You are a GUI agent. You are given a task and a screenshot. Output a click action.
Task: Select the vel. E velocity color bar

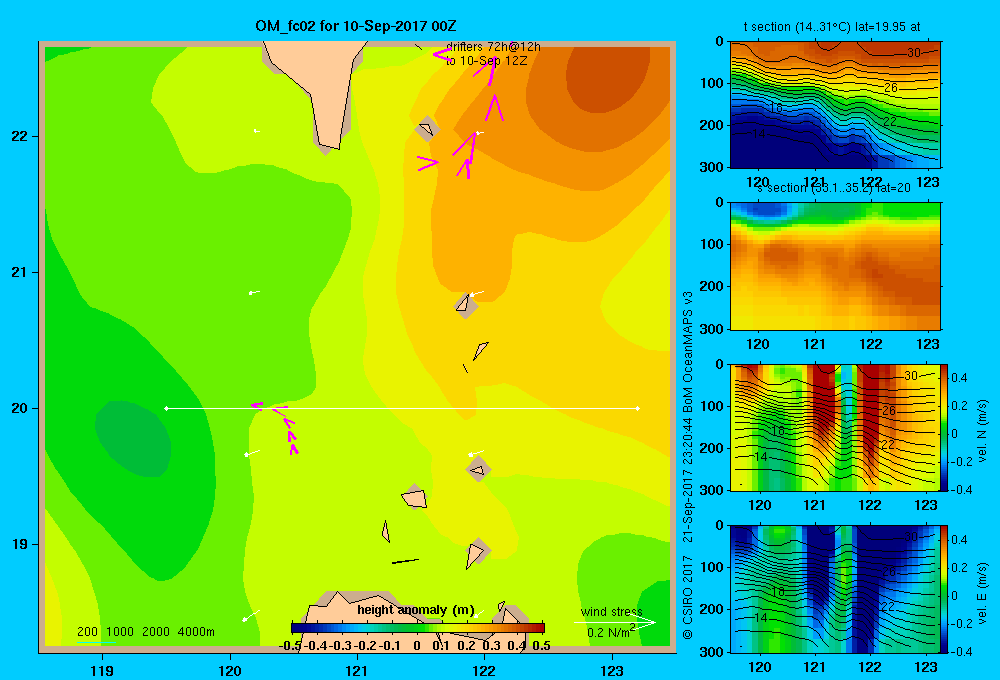point(945,589)
